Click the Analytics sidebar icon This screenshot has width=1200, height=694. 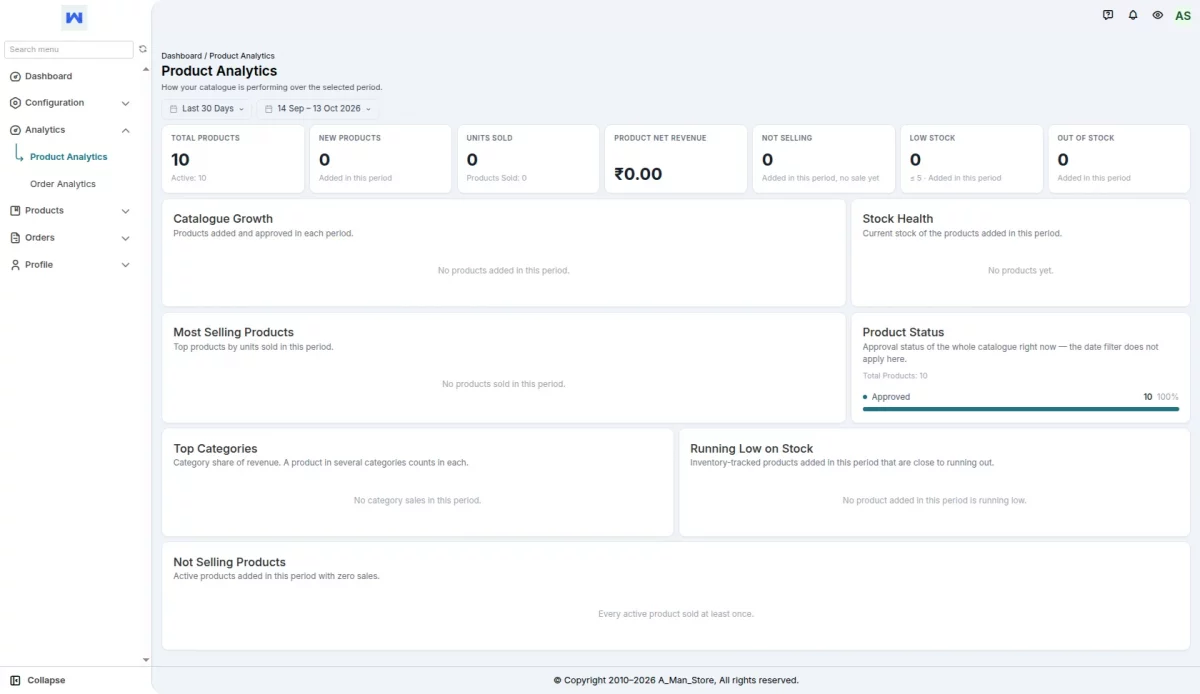point(15,130)
